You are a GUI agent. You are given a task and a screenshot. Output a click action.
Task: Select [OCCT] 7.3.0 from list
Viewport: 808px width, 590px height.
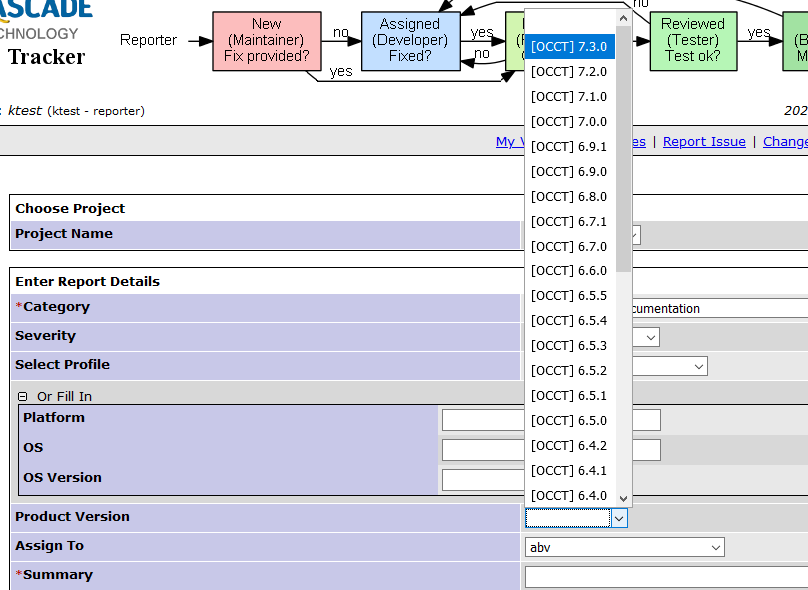pyautogui.click(x=569, y=47)
